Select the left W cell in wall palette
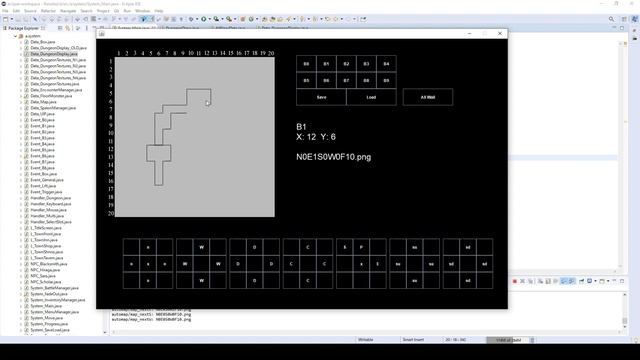 tap(185, 264)
